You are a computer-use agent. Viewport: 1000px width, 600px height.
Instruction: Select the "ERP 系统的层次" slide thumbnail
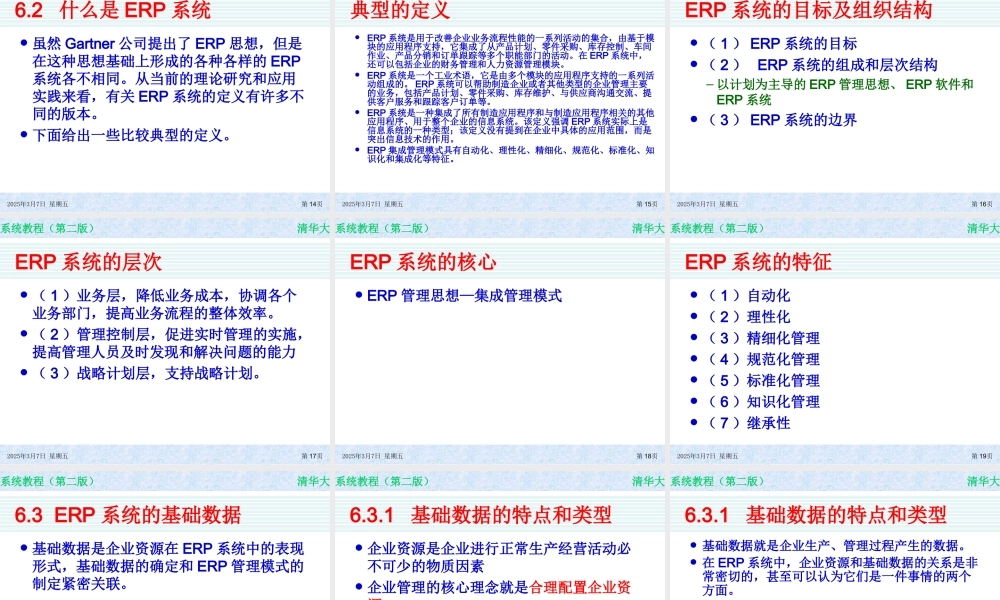(x=165, y=341)
